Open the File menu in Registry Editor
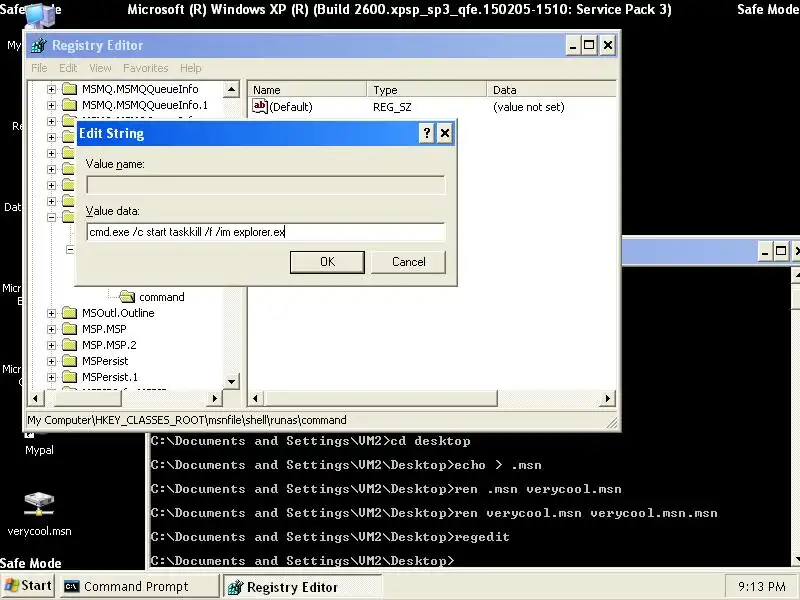 point(39,68)
